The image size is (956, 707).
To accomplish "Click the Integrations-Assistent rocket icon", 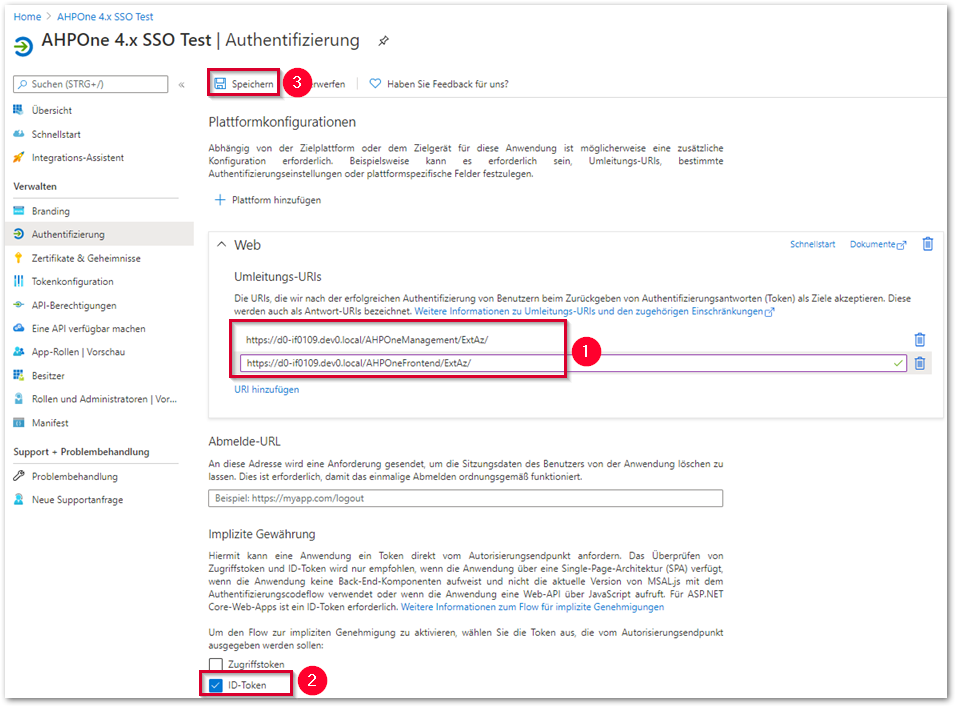I will pyautogui.click(x=18, y=157).
